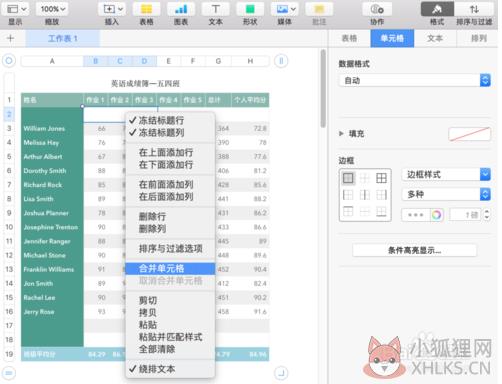Choose 拷贝 from context menu
The height and width of the screenshot is (384, 502).
point(170,313)
